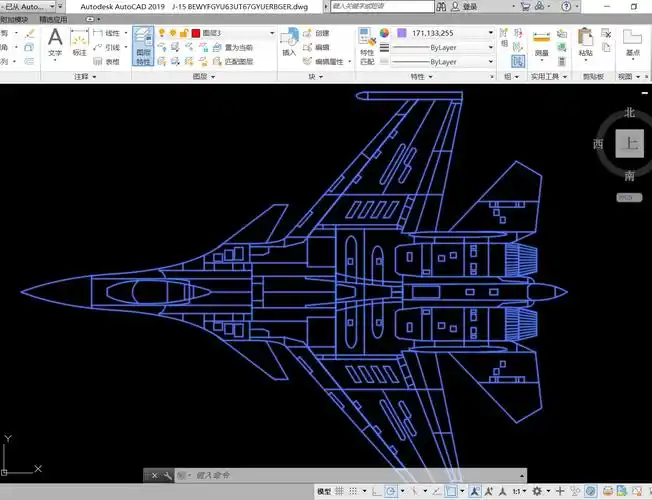The width and height of the screenshot is (652, 500).
Task: Click ViewCube 北 north compass label
Action: [630, 113]
